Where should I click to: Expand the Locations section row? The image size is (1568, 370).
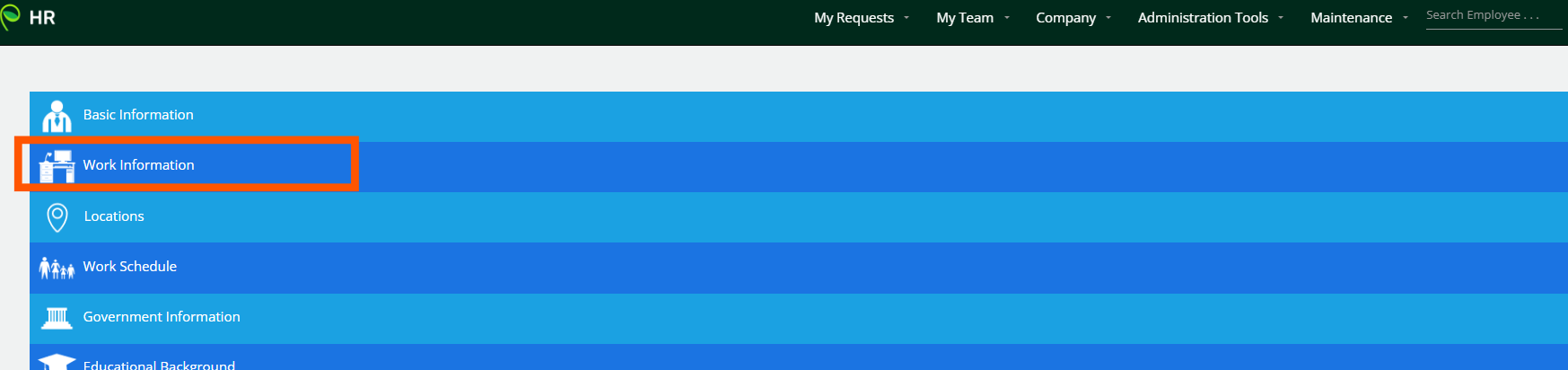pos(114,216)
